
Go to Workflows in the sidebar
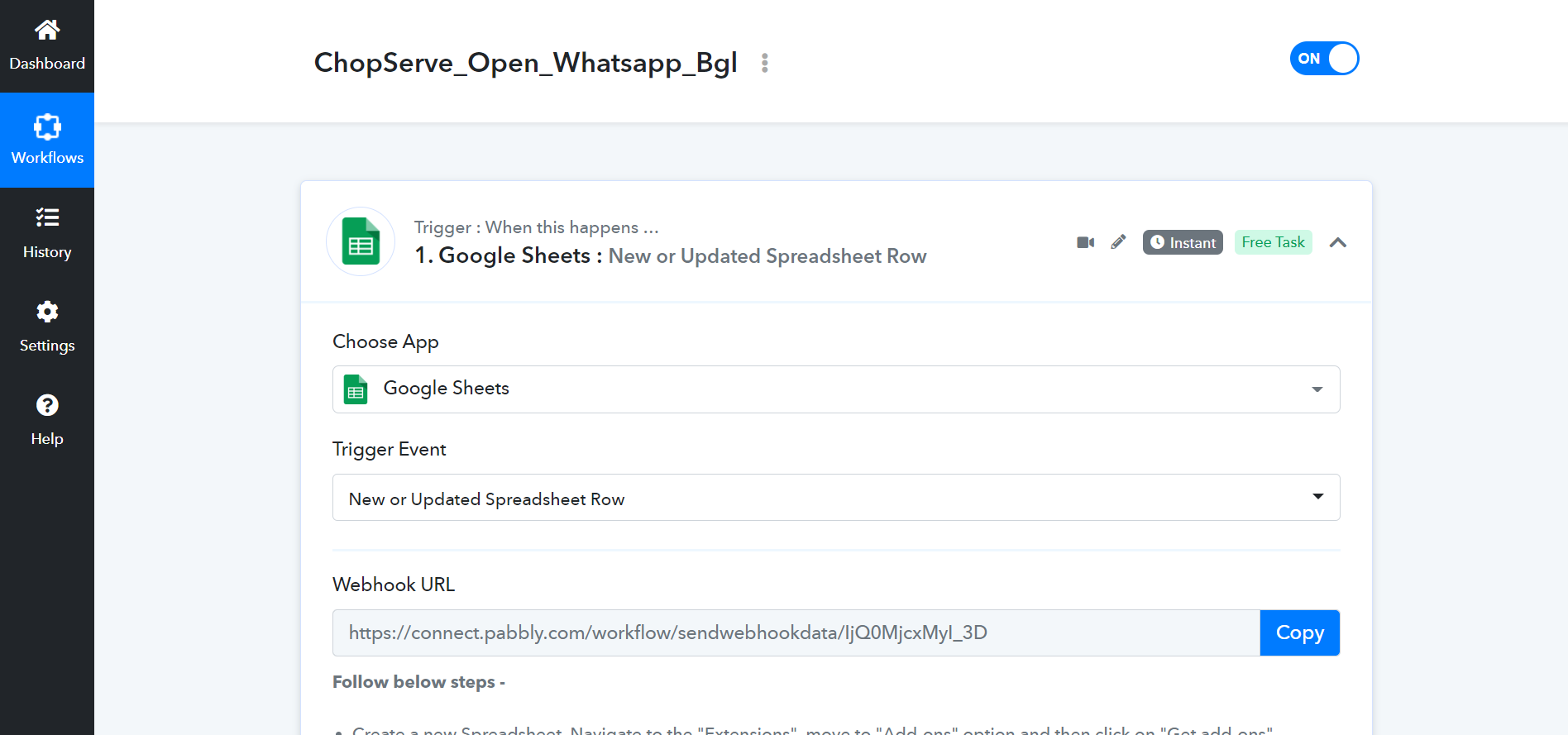pos(47,140)
